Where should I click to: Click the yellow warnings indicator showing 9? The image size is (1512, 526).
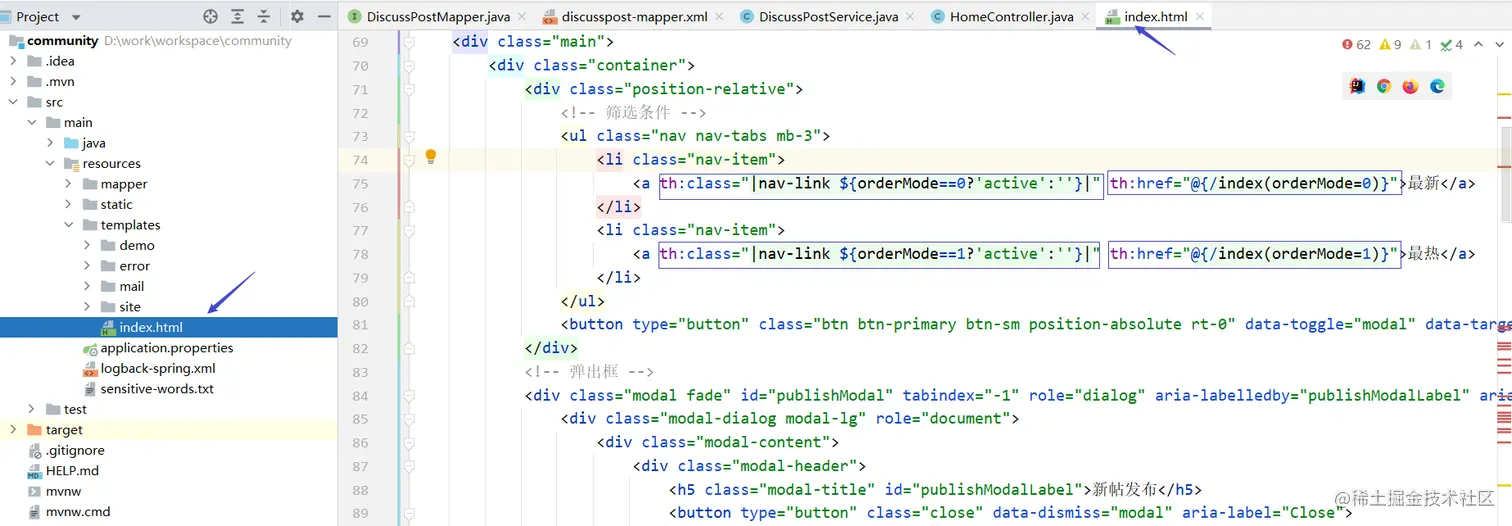1390,44
